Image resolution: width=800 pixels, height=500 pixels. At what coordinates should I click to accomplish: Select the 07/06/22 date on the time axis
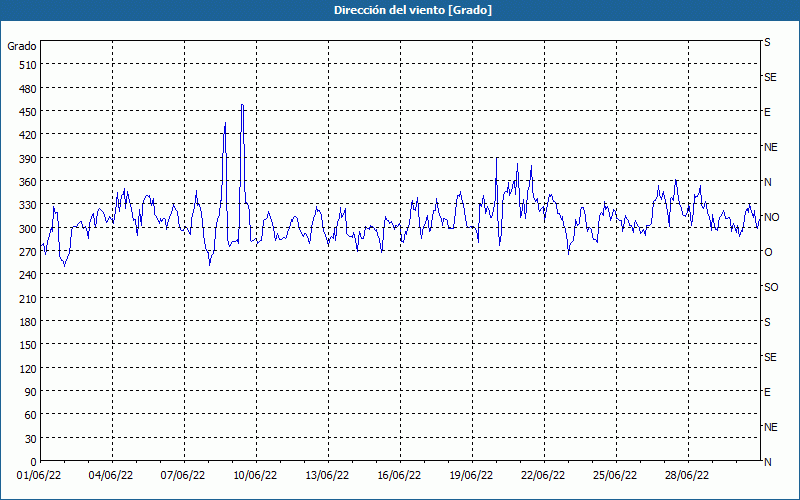point(183,476)
